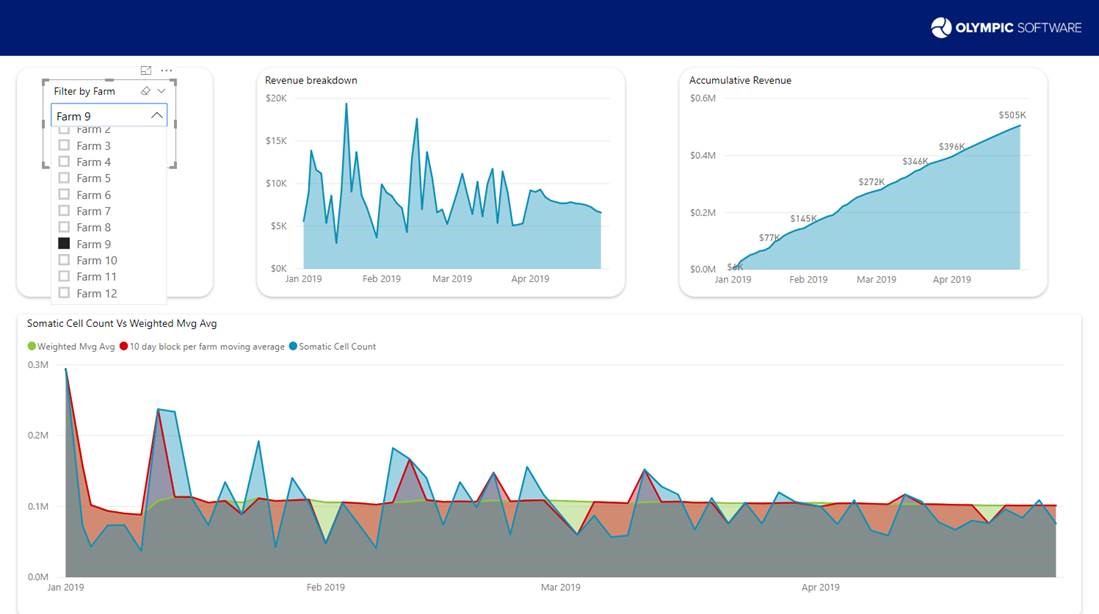Click the Somatic Cell Count Vs Weighted title
1099x614 pixels.
click(x=122, y=324)
